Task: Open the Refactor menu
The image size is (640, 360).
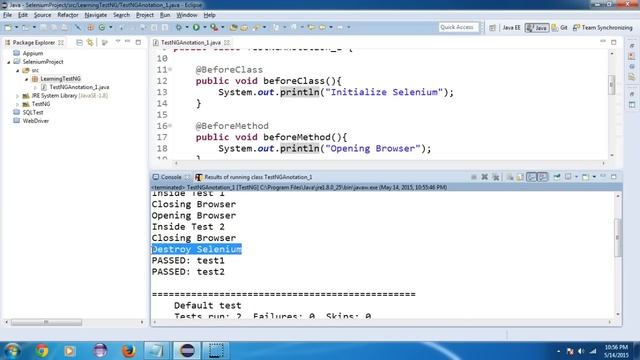Action: point(68,15)
